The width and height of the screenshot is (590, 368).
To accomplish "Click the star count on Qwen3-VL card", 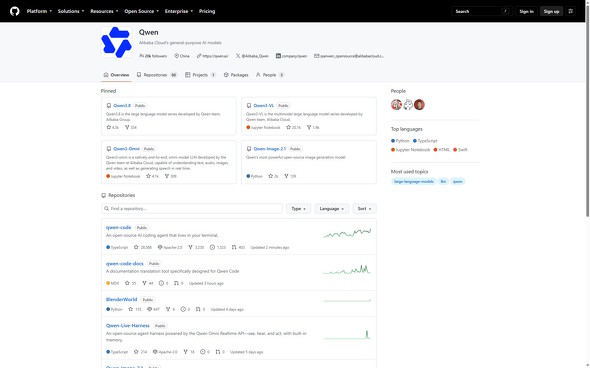I will pos(293,128).
